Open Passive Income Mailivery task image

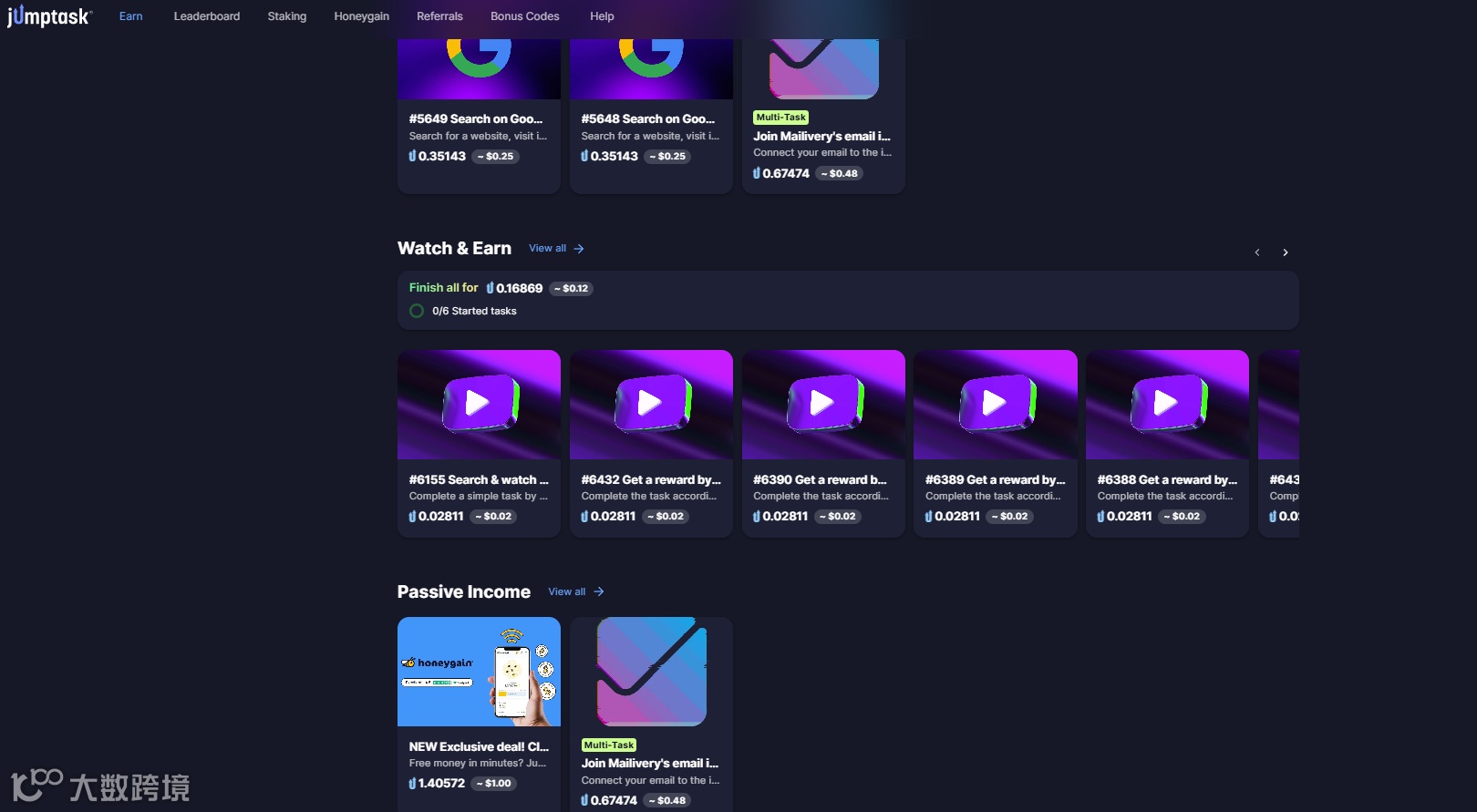(x=651, y=672)
